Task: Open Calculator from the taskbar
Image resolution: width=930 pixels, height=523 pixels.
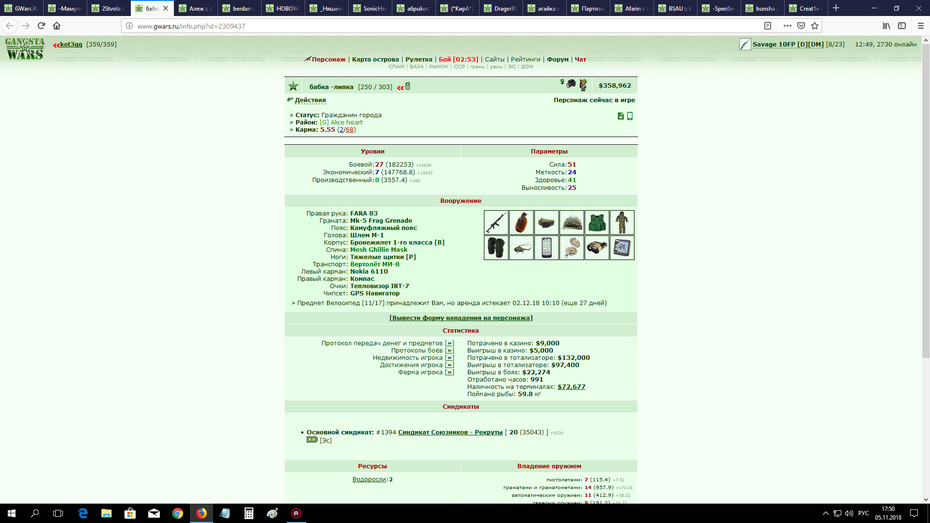Action: (x=249, y=514)
